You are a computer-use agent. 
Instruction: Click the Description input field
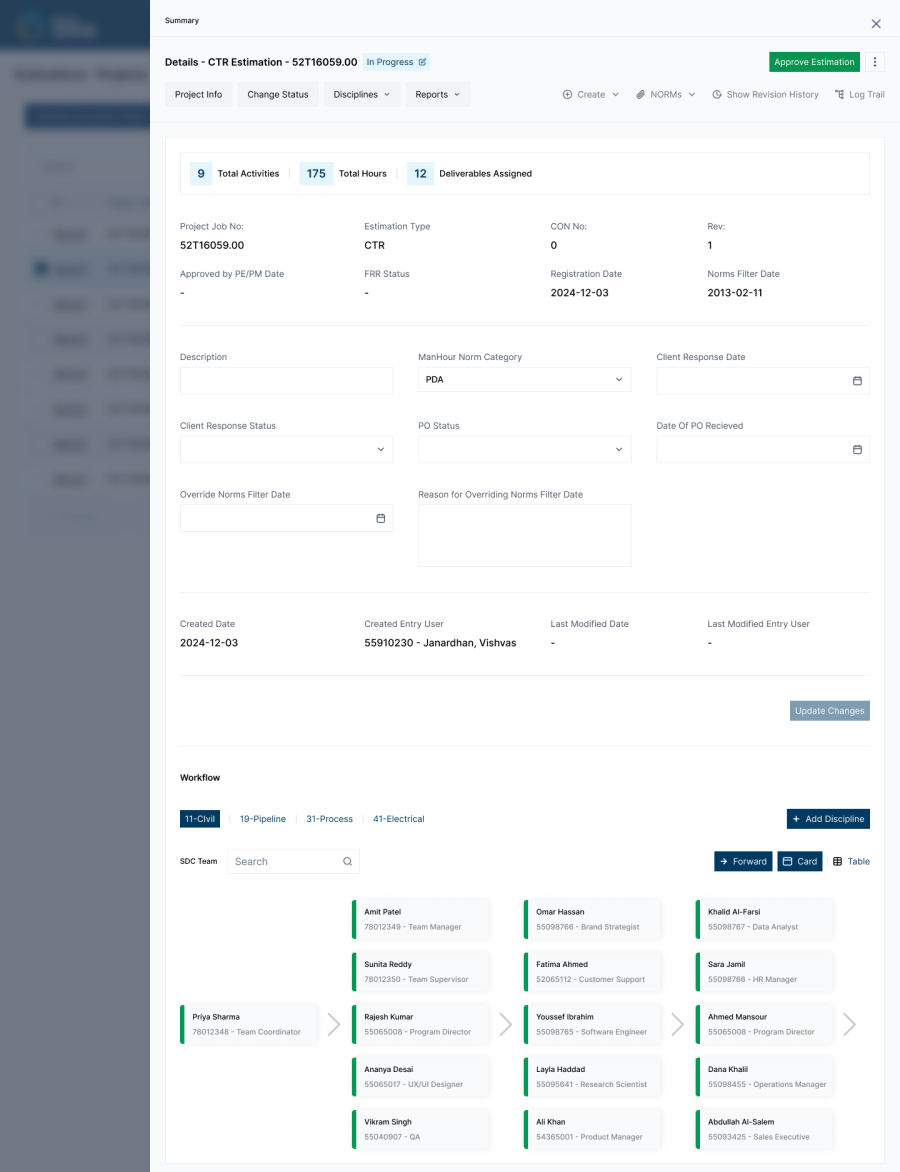point(286,380)
